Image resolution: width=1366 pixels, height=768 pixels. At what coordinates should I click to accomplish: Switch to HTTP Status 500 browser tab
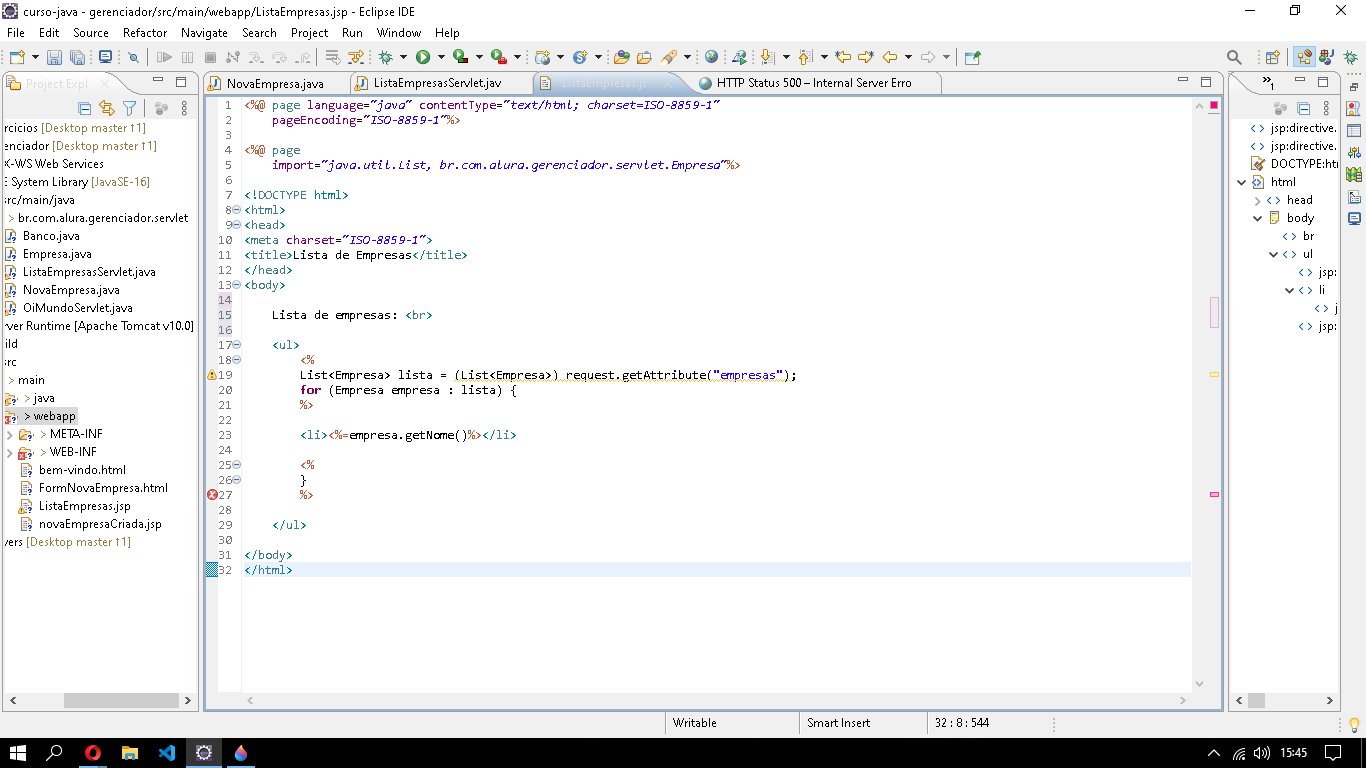point(814,83)
